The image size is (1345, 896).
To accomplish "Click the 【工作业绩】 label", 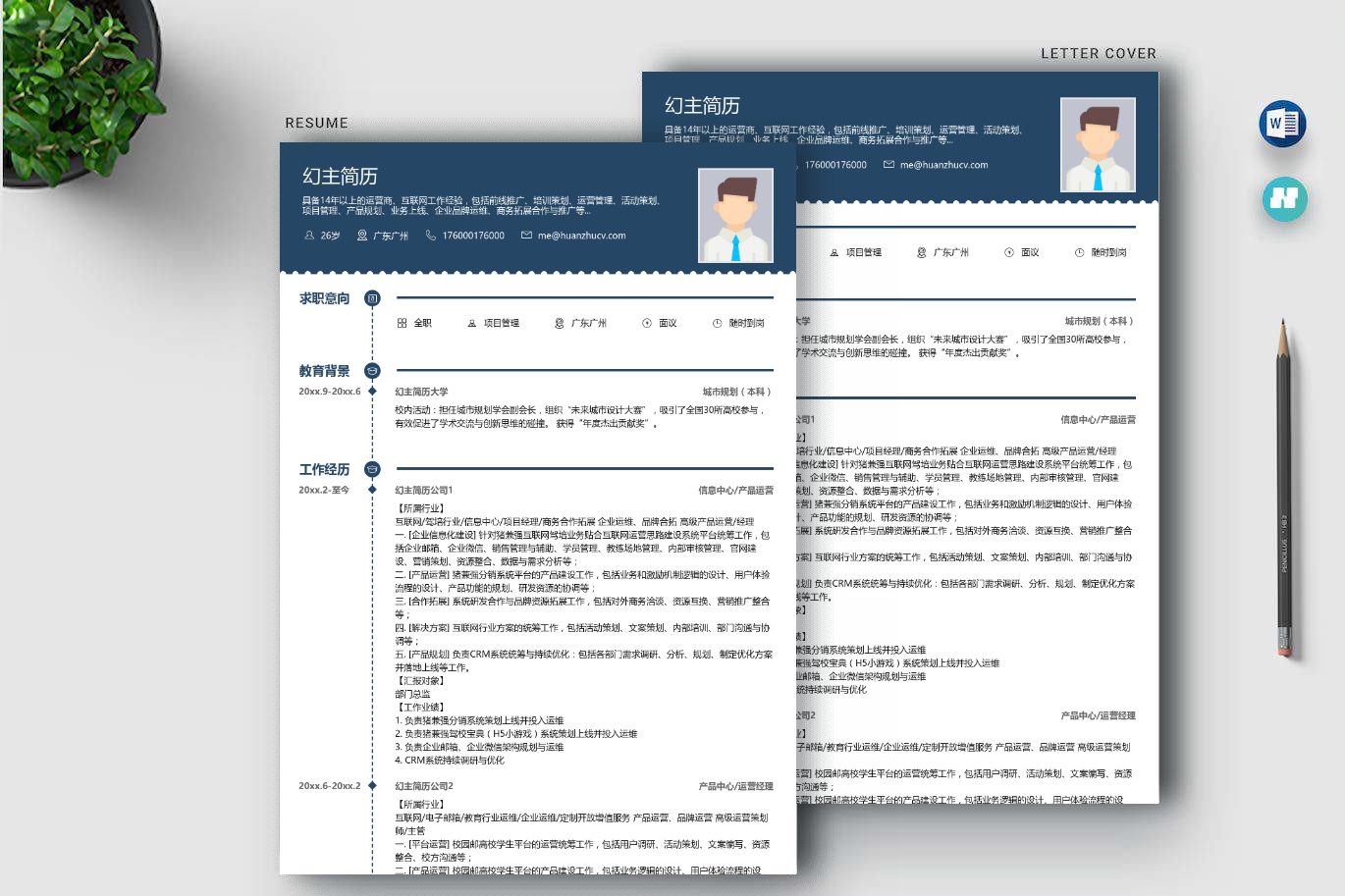I will [x=420, y=707].
